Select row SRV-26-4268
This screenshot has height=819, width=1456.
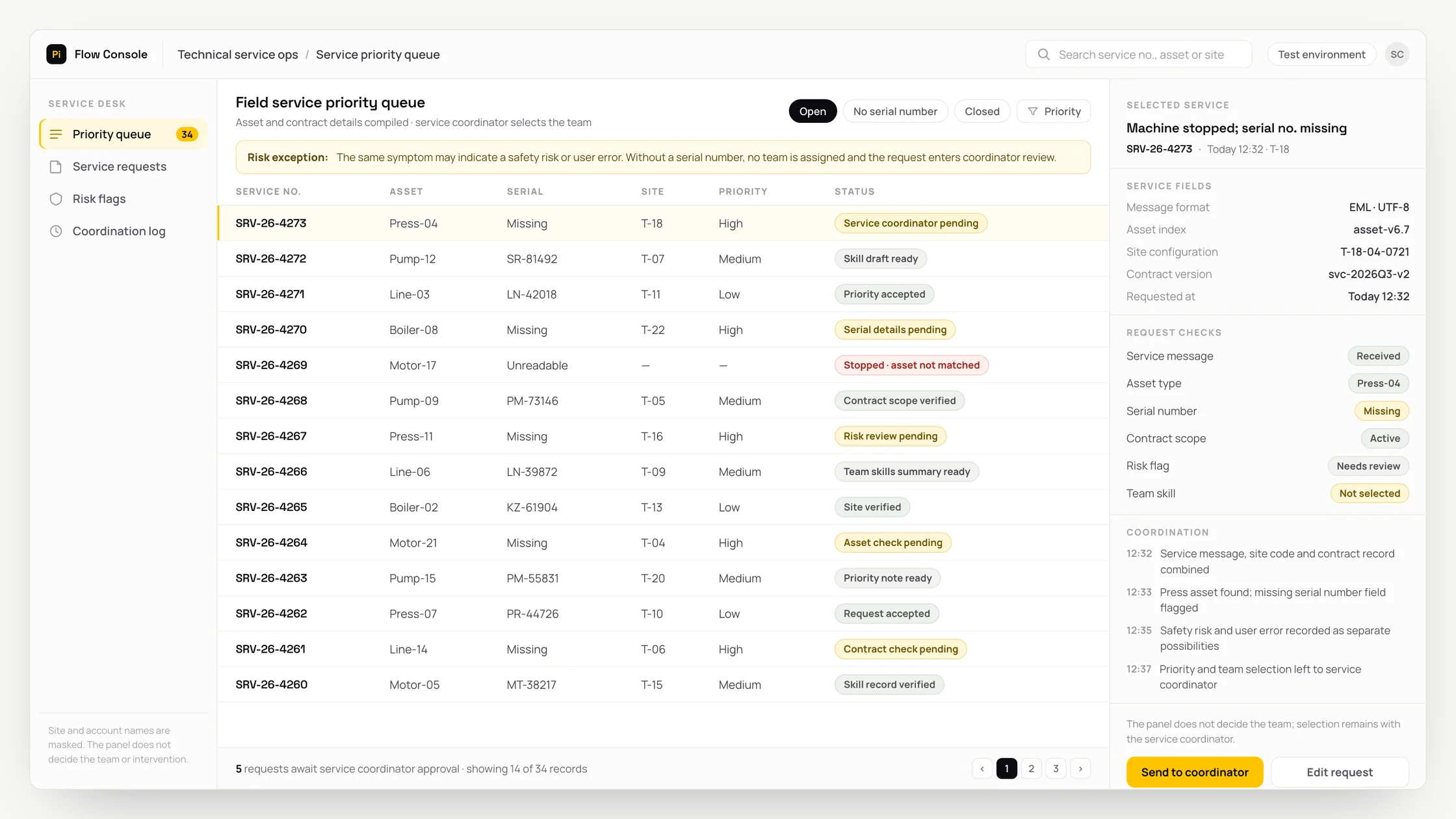663,401
